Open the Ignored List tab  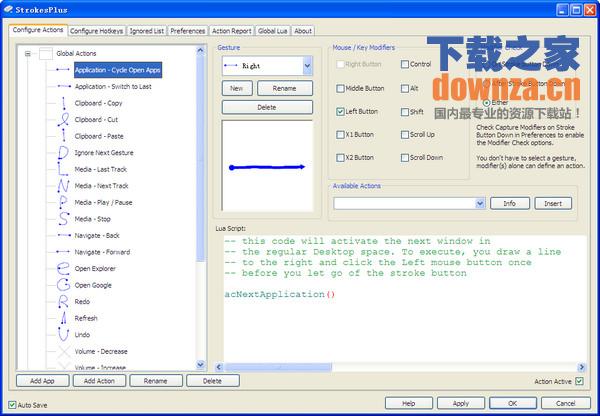(147, 31)
